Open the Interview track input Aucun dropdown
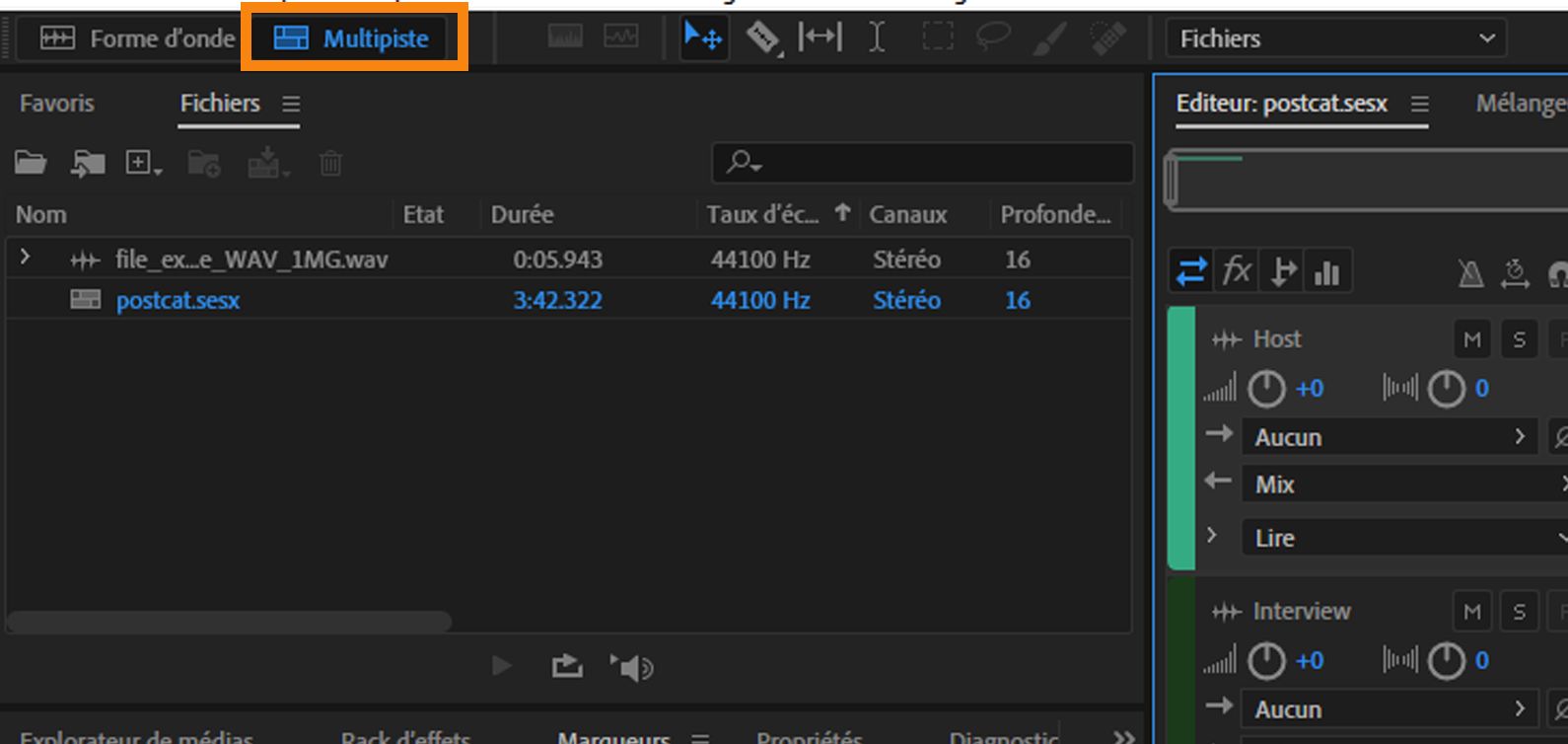This screenshot has height=744, width=1568. (1389, 709)
